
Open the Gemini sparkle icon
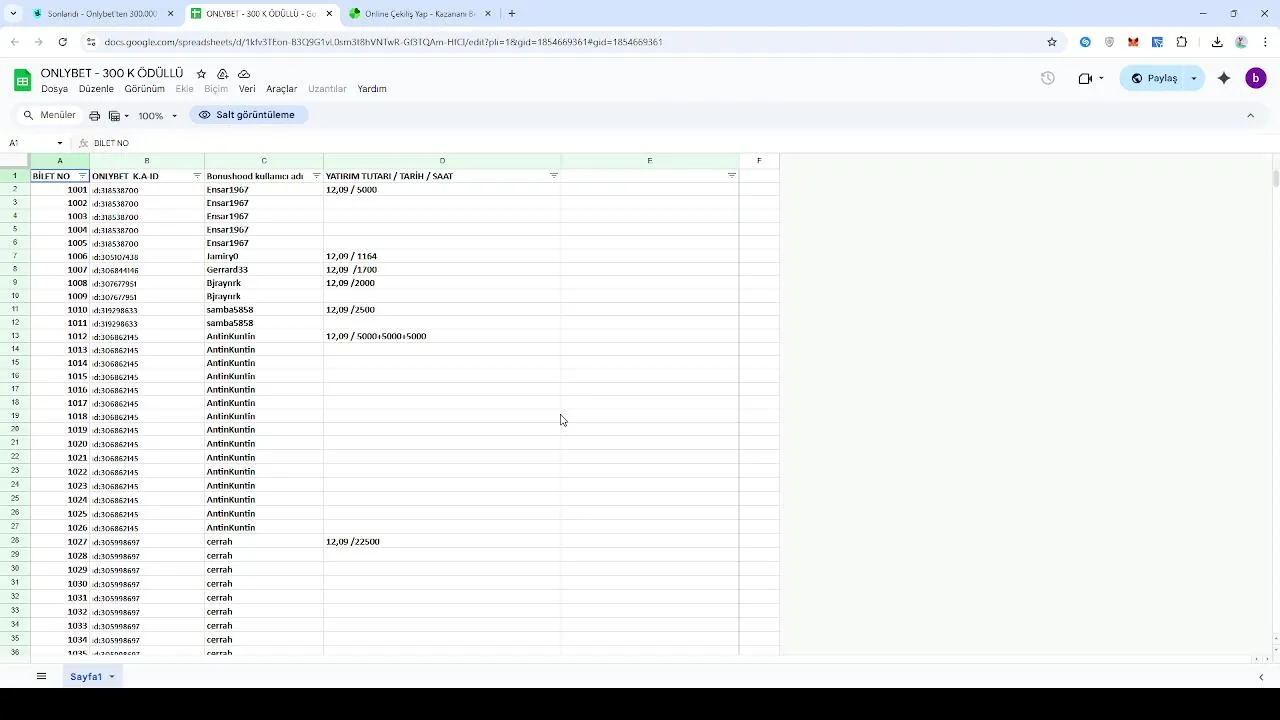1223,78
